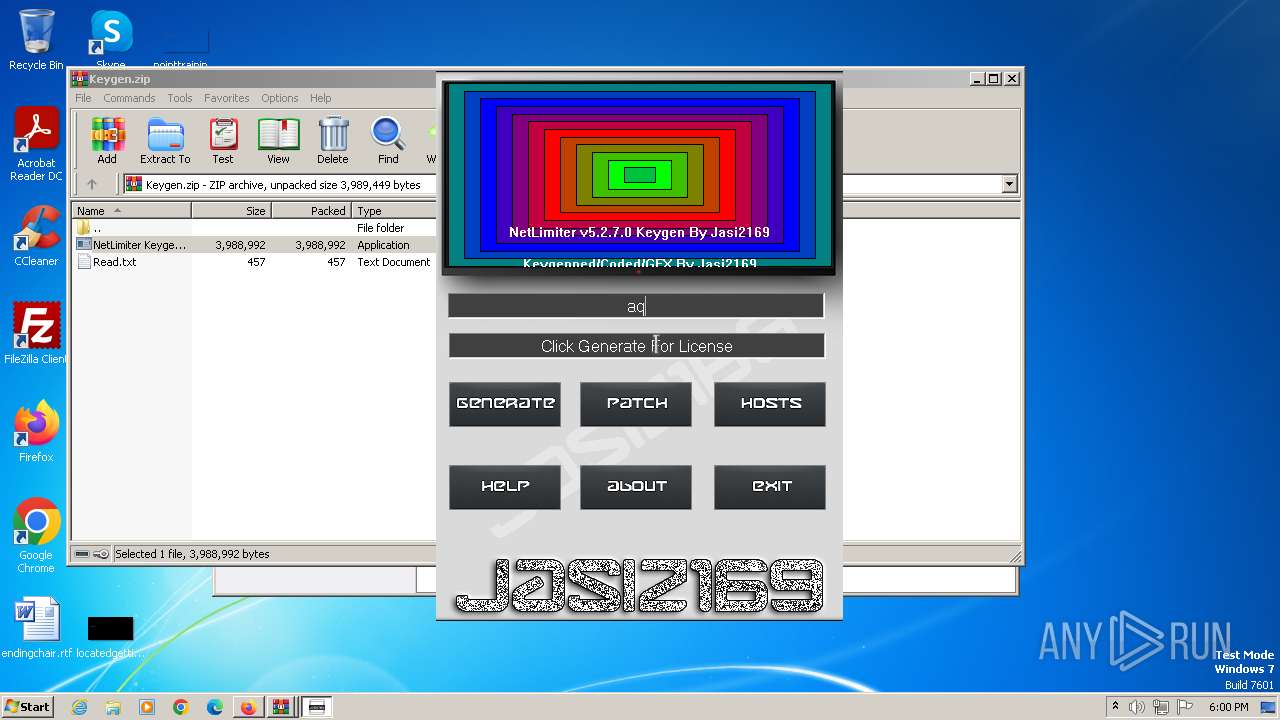Click the WinRAR Find icon
The height and width of the screenshot is (720, 1280).
pyautogui.click(x=388, y=141)
